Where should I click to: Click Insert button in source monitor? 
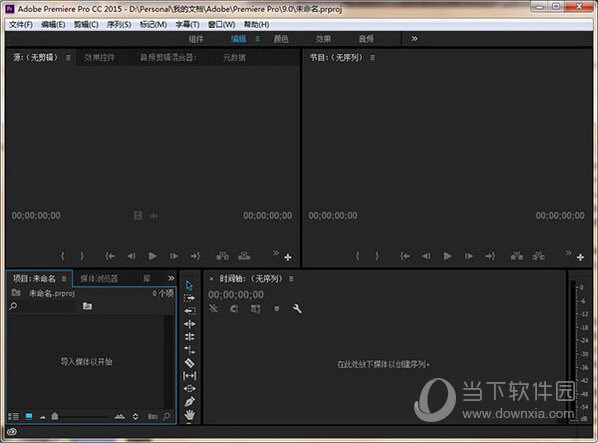[223, 256]
